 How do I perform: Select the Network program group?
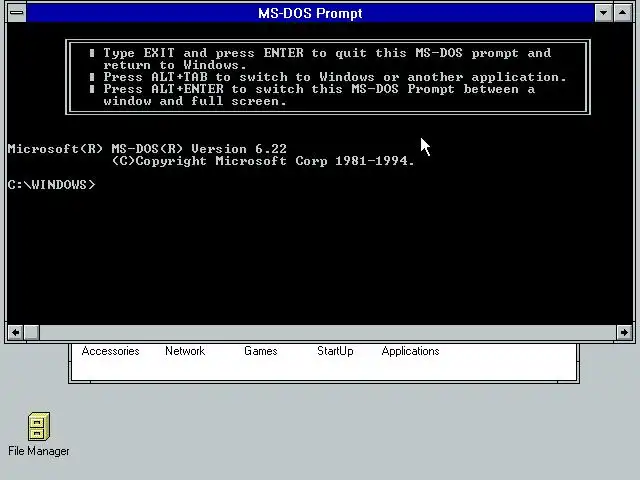point(185,351)
